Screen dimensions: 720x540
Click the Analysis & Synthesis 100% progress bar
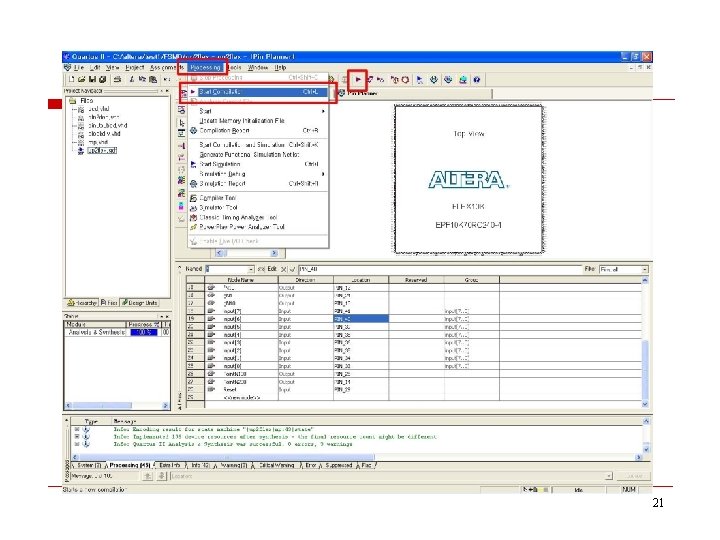point(144,332)
